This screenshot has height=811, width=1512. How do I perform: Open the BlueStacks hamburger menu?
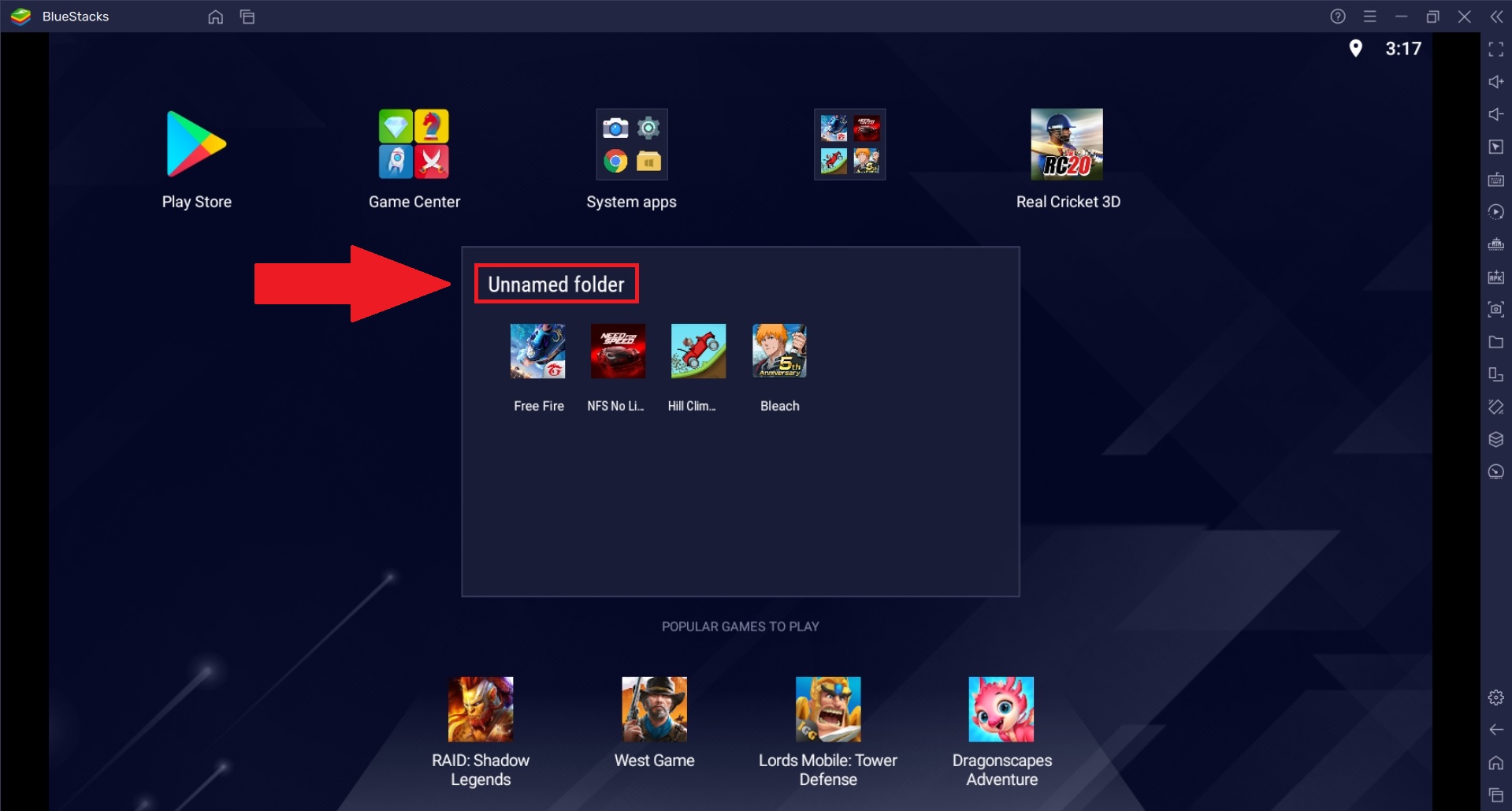point(1371,16)
